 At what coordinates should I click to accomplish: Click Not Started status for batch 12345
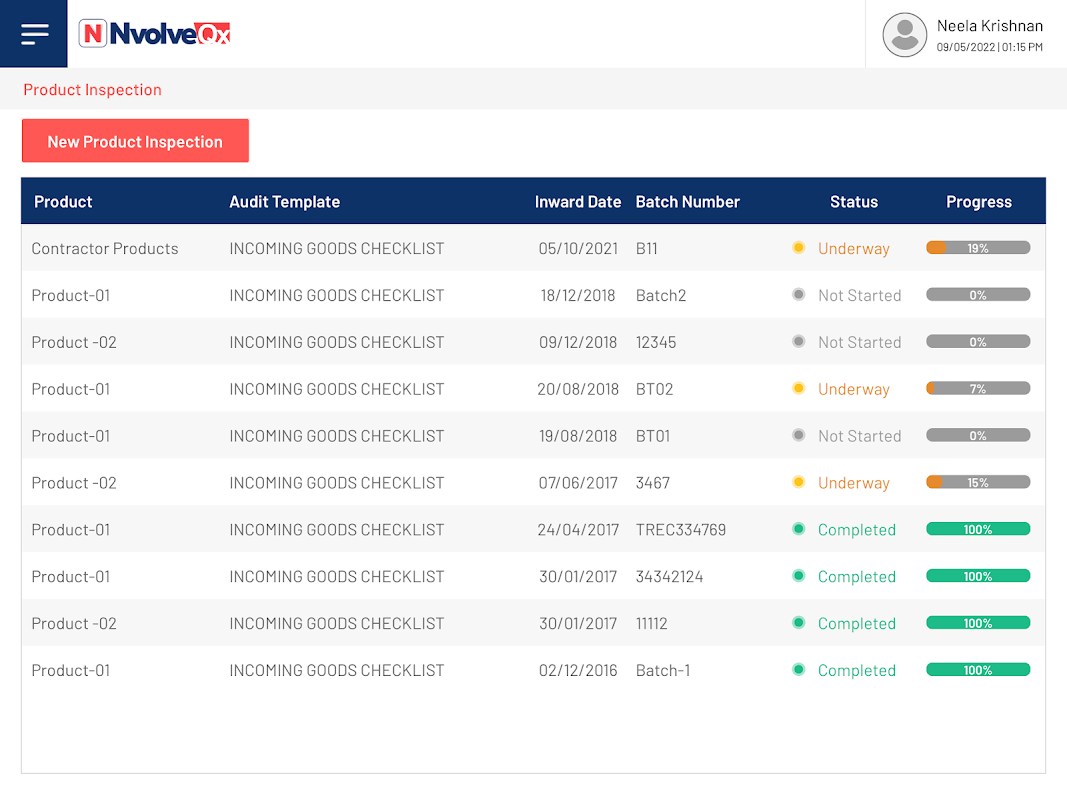point(859,343)
